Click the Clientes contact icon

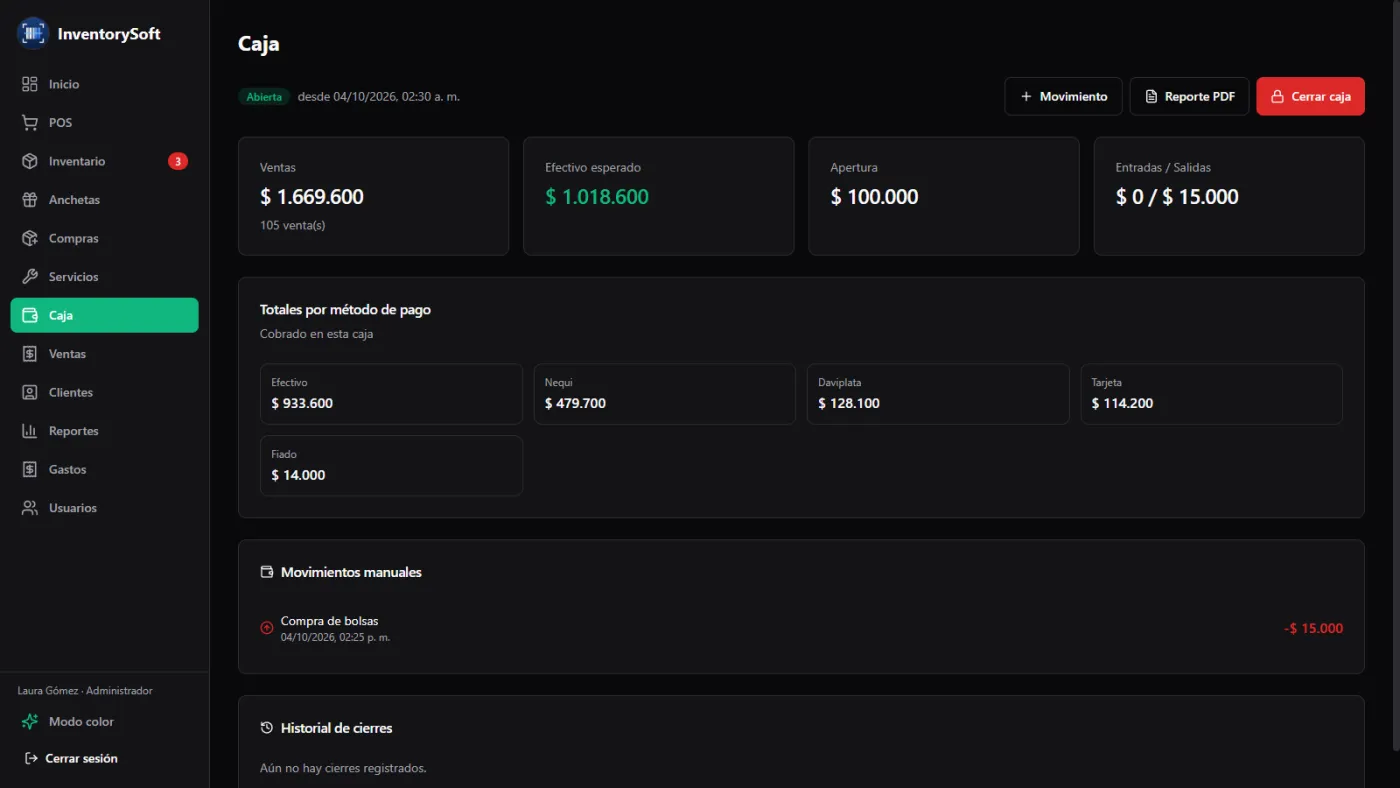click(x=30, y=392)
